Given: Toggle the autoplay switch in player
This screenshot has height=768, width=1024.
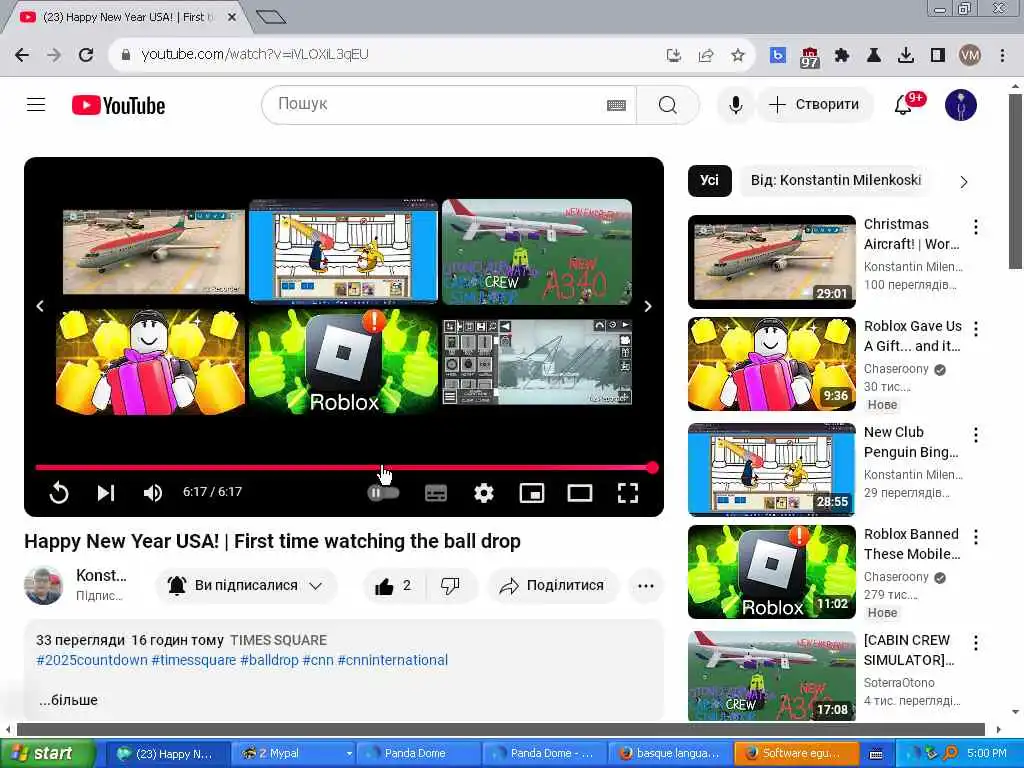Looking at the screenshot, I should (x=383, y=493).
